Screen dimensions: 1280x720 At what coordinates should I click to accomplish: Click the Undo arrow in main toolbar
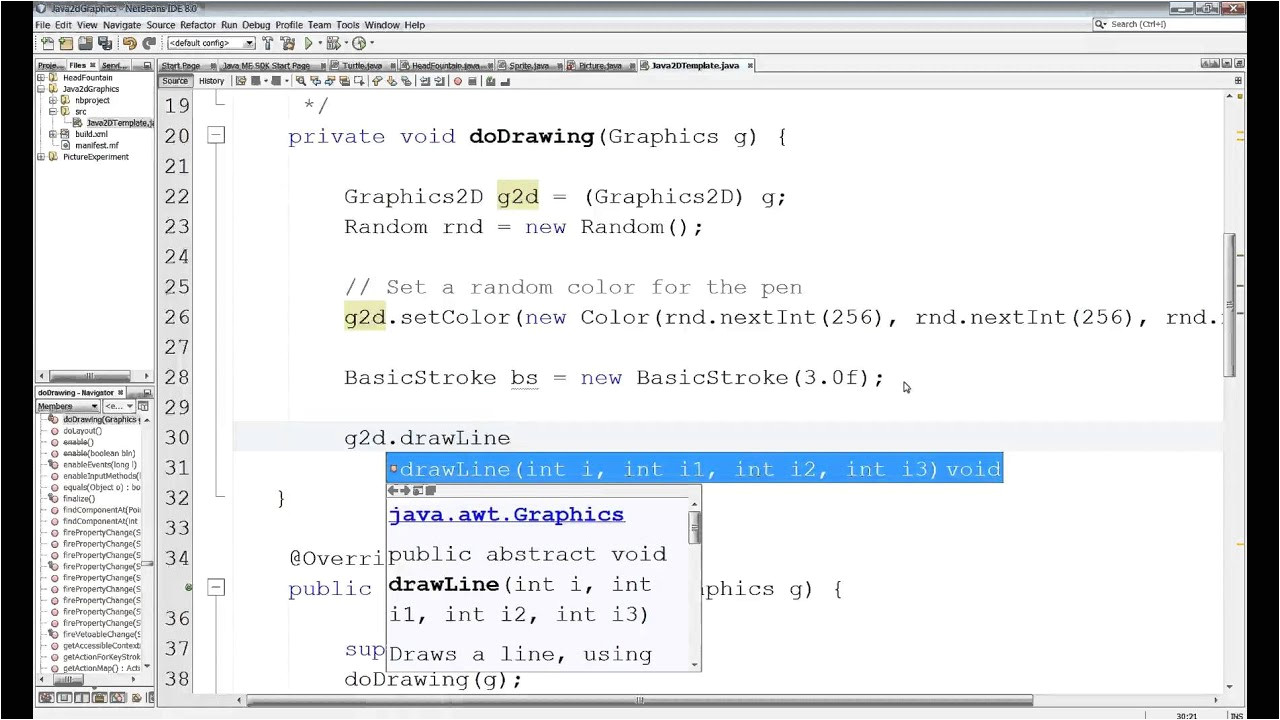tap(129, 43)
